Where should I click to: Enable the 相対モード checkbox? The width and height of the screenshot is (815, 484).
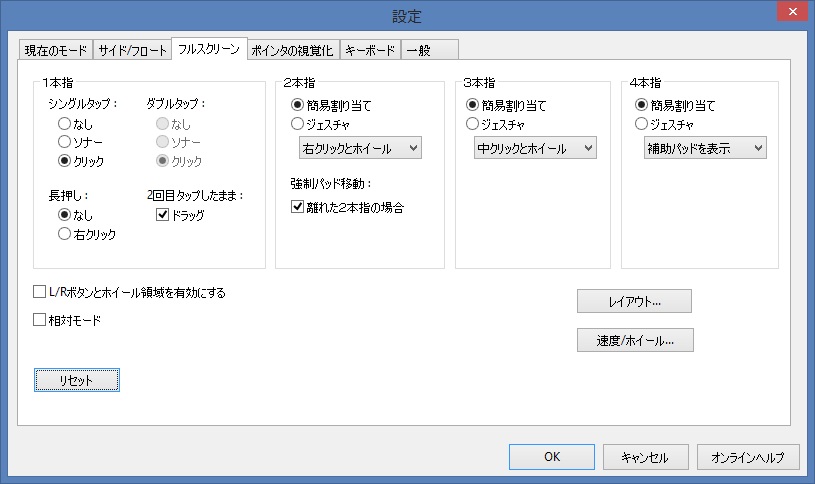click(40, 321)
